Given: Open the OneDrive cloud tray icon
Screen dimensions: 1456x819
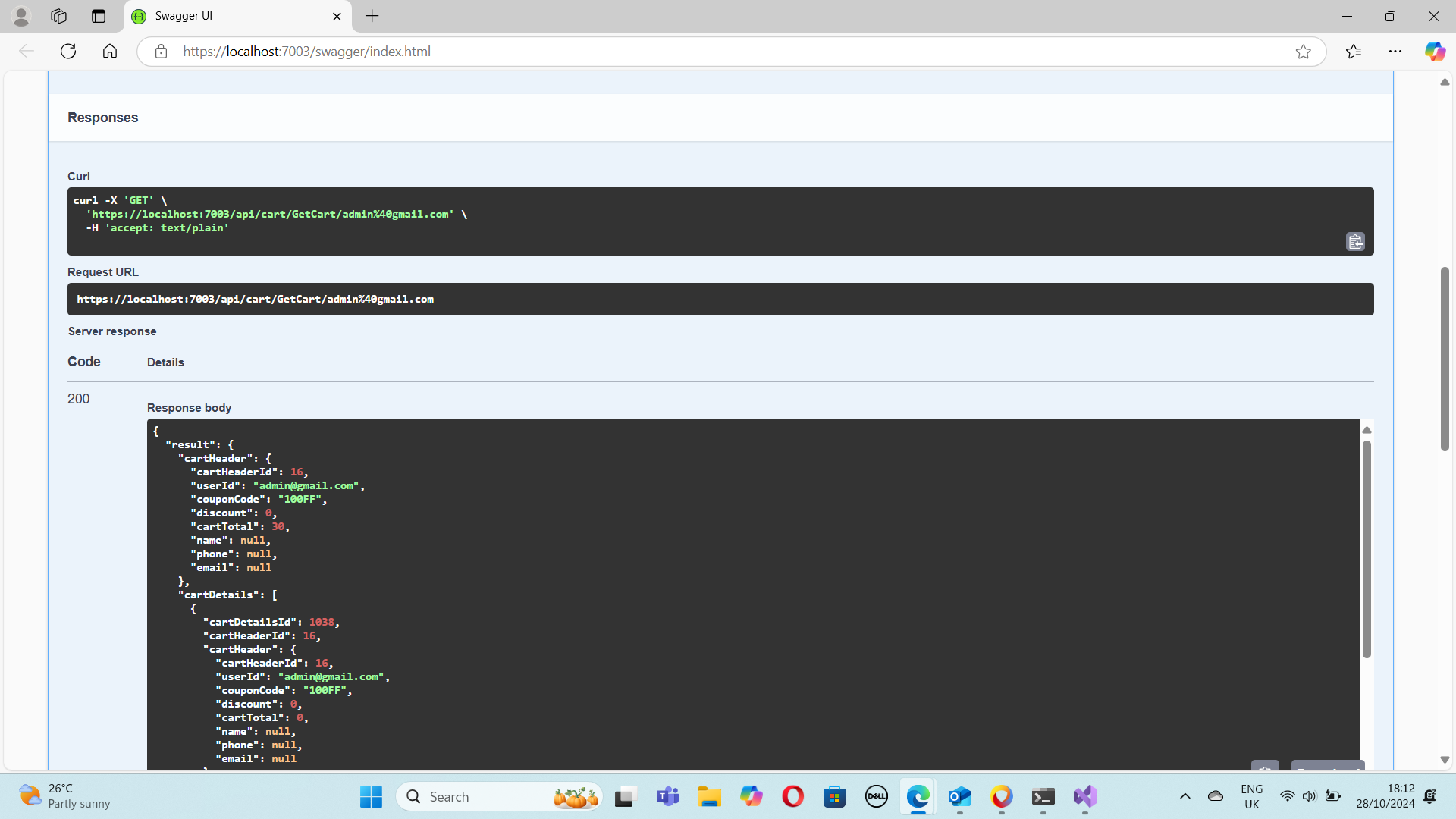Looking at the screenshot, I should [1216, 796].
